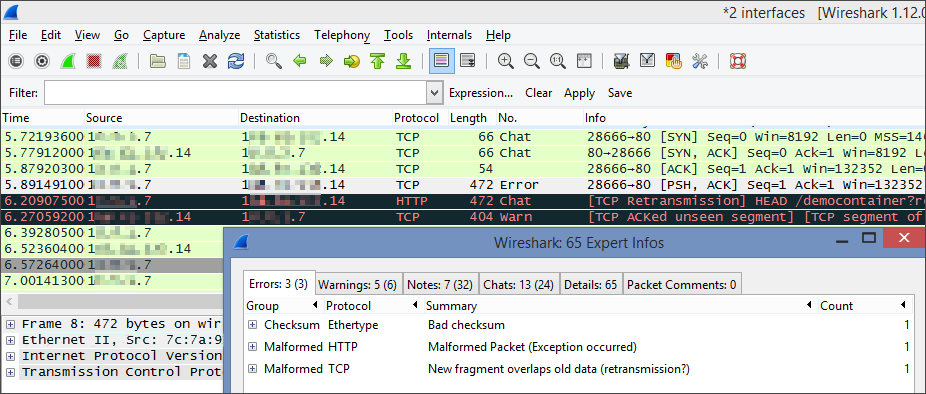Expand the Transmission Control Protocol tree
Screen dimensions: 926x394
click(x=11, y=372)
